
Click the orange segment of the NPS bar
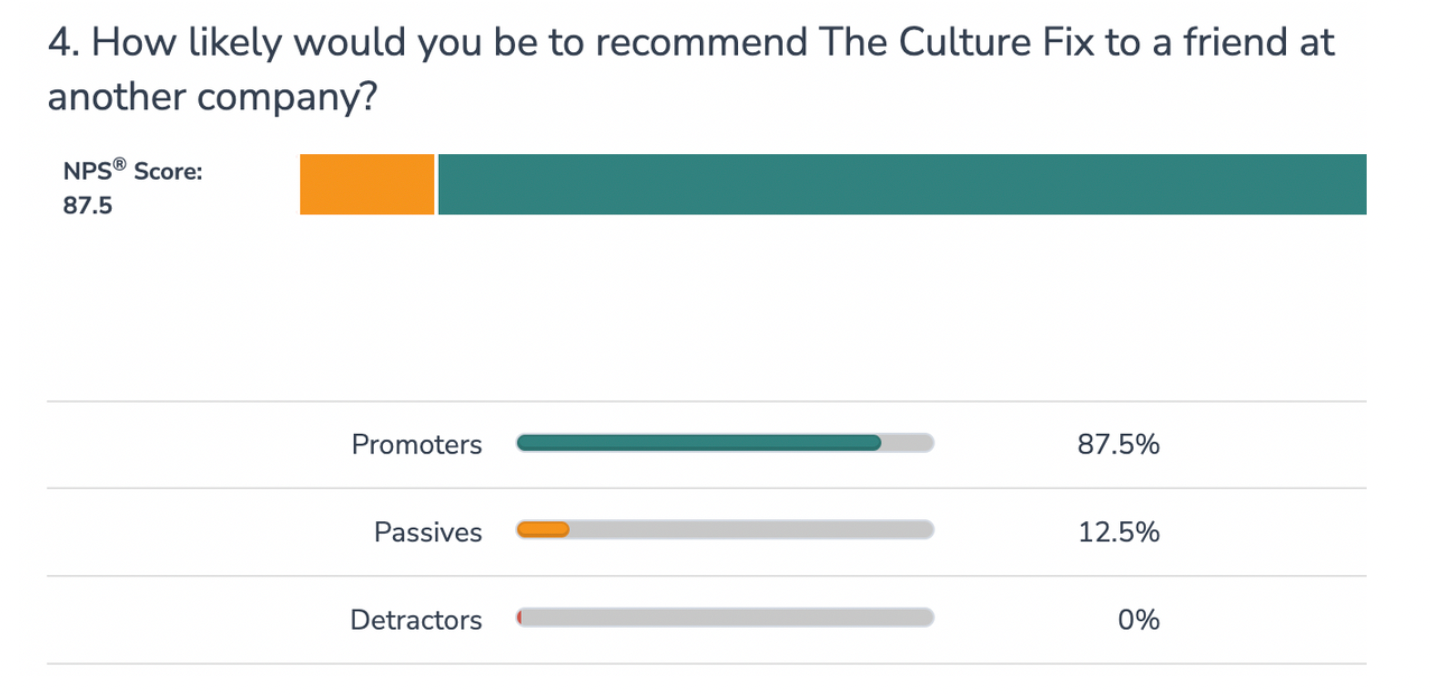click(x=367, y=184)
